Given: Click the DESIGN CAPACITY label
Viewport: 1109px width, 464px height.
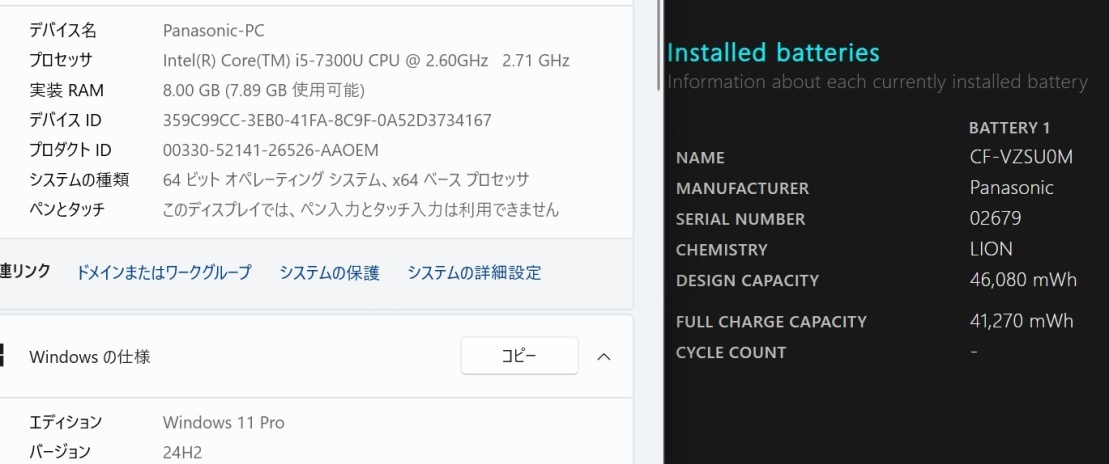Looking at the screenshot, I should [x=747, y=280].
